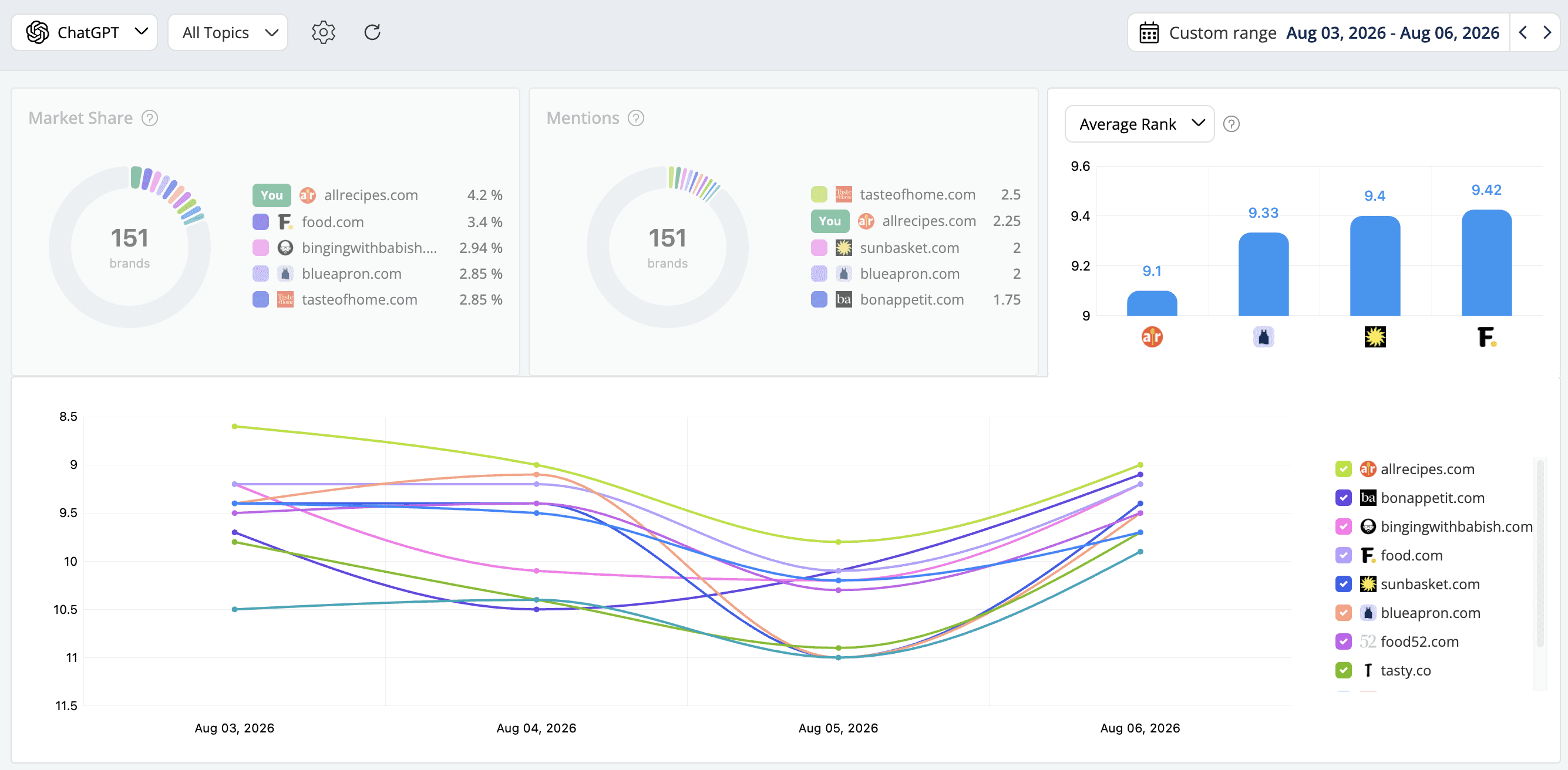The image size is (1568, 770).
Task: Toggle the tasty.co legend checkbox
Action: pos(1344,670)
